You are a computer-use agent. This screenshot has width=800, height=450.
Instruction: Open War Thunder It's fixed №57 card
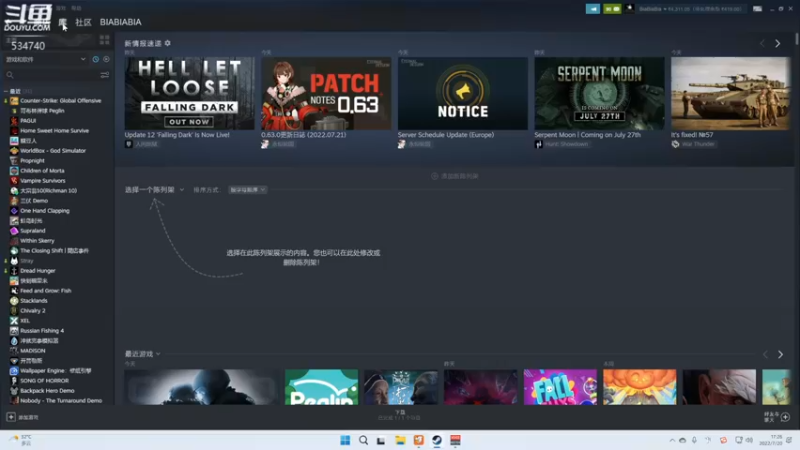tap(731, 93)
